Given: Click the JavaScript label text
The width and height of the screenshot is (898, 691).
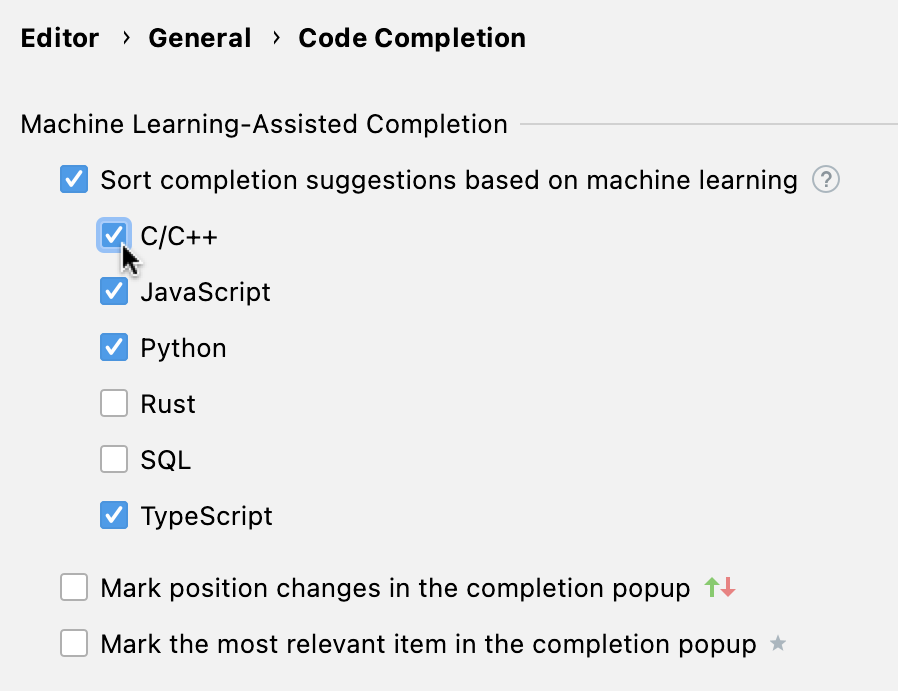Looking at the screenshot, I should (x=204, y=291).
